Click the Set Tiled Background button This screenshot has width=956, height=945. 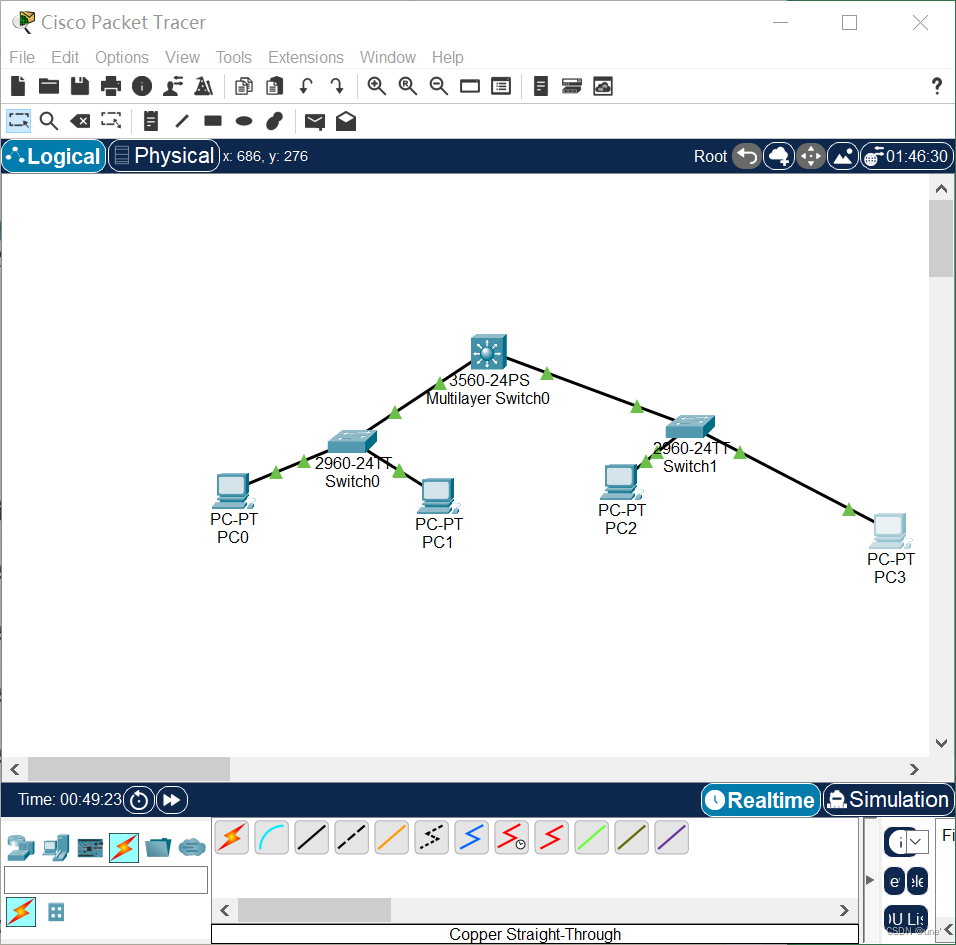coord(843,157)
